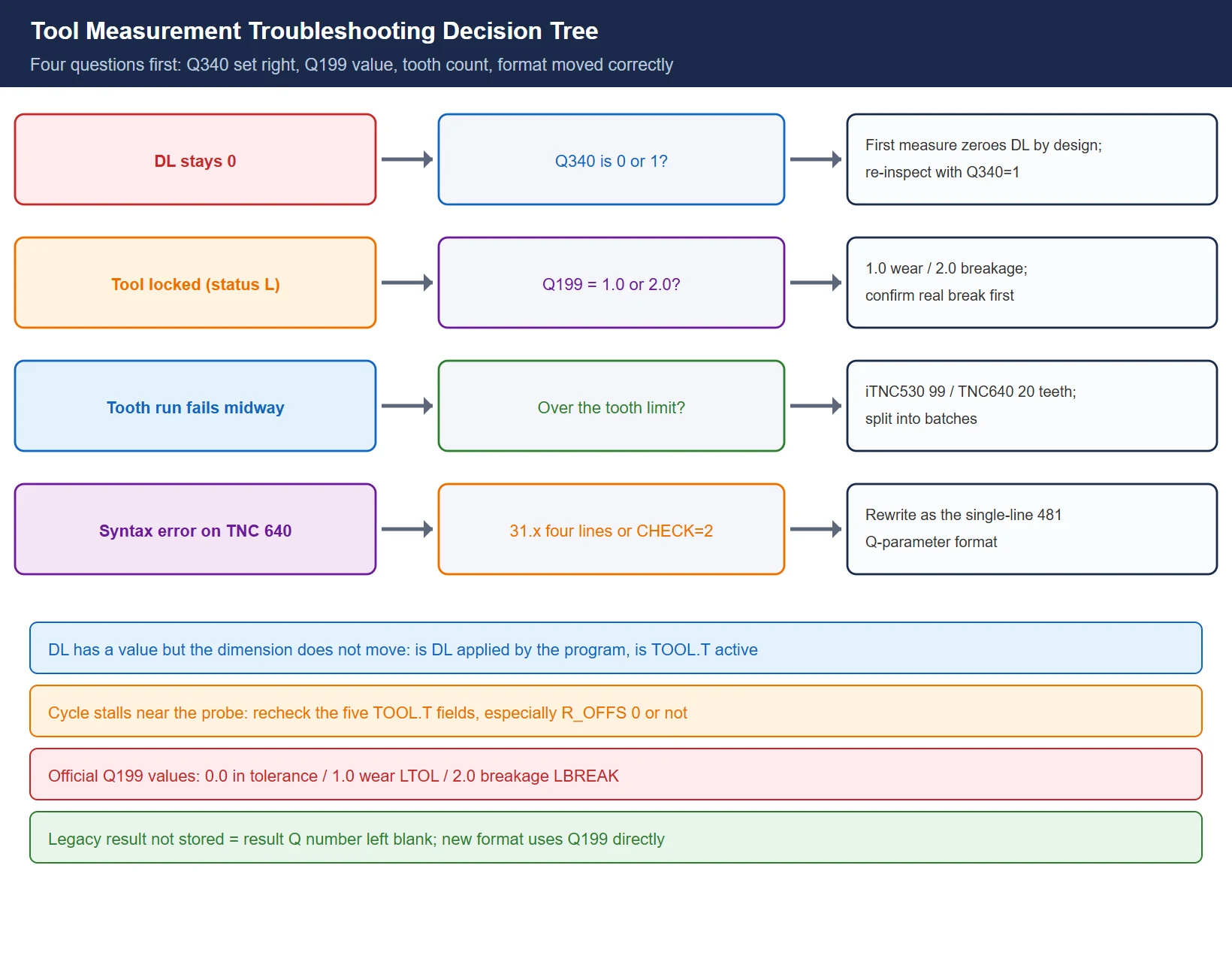Click the 'Four questions first' subtitle
This screenshot has width=1232, height=962.
pos(352,65)
